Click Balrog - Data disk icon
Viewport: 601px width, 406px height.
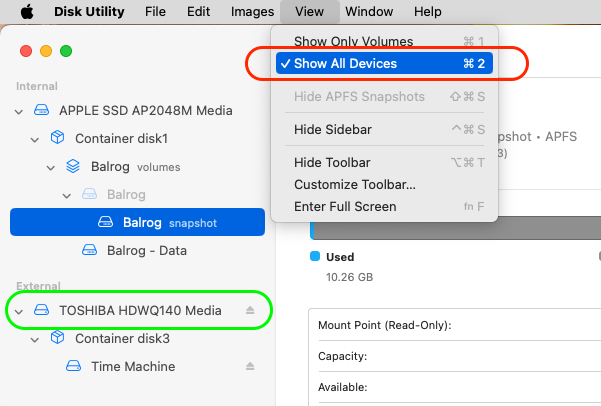click(89, 250)
